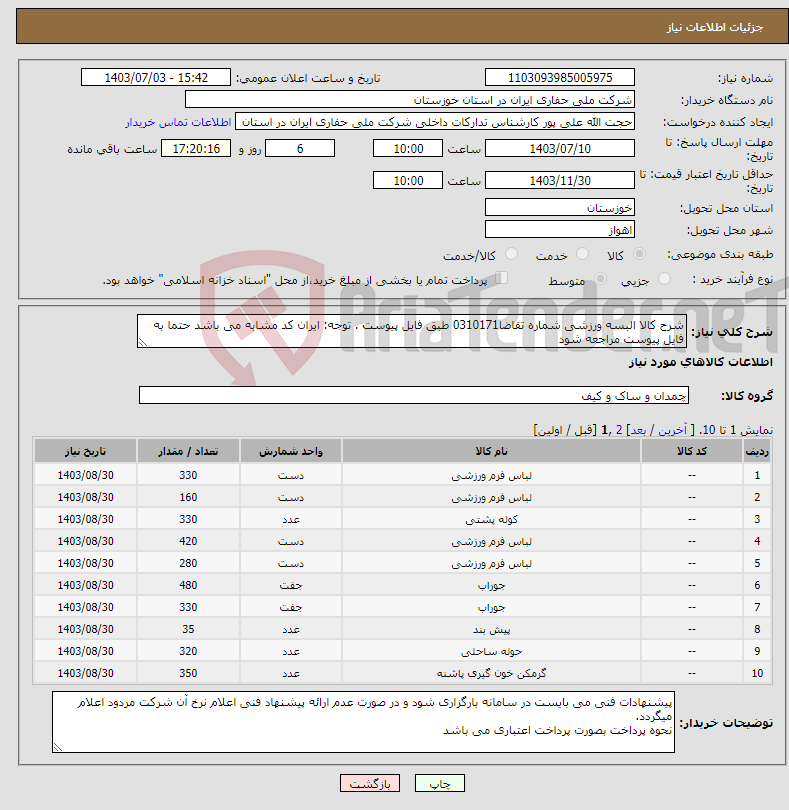Open the اطلاعات تماس خریدار link

tap(178, 122)
